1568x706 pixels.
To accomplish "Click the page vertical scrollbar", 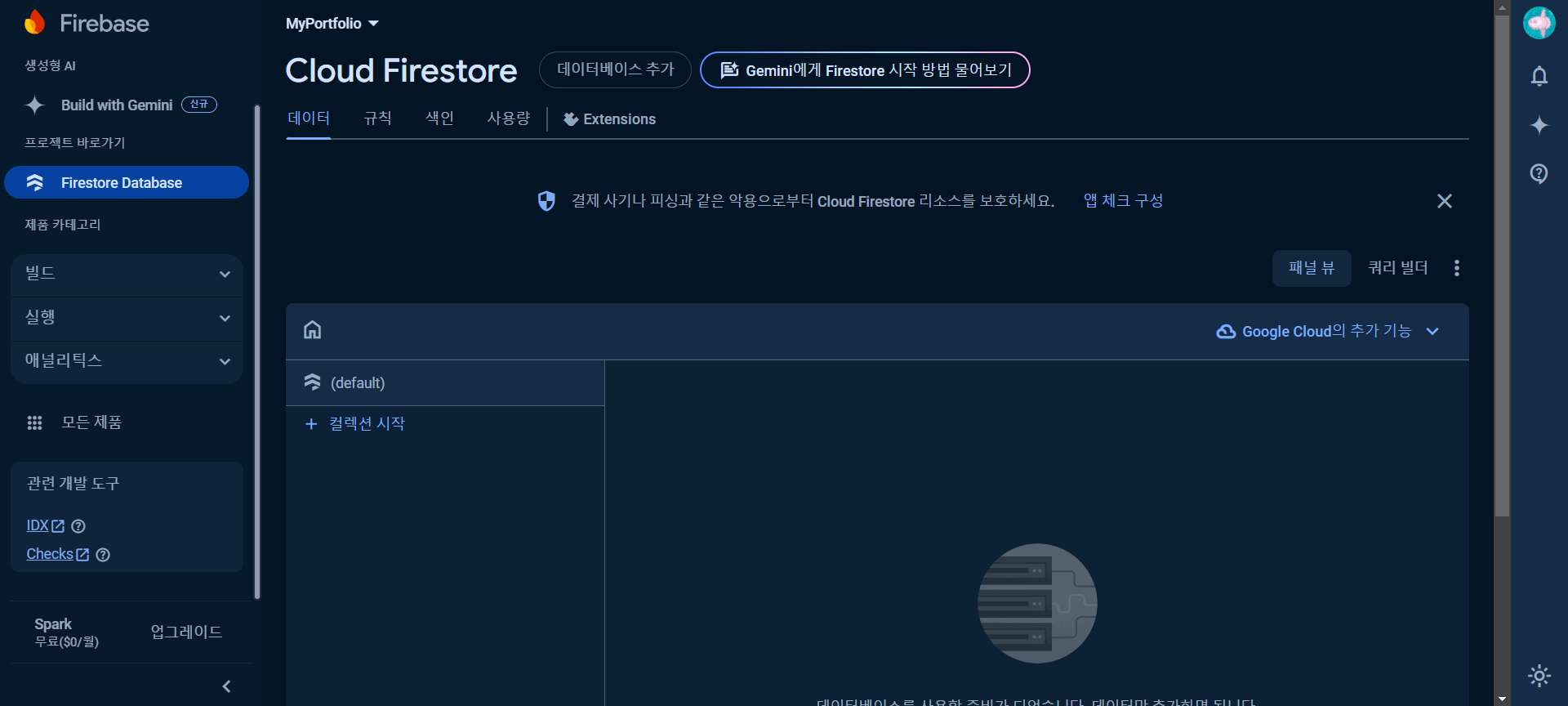I will point(1502,266).
